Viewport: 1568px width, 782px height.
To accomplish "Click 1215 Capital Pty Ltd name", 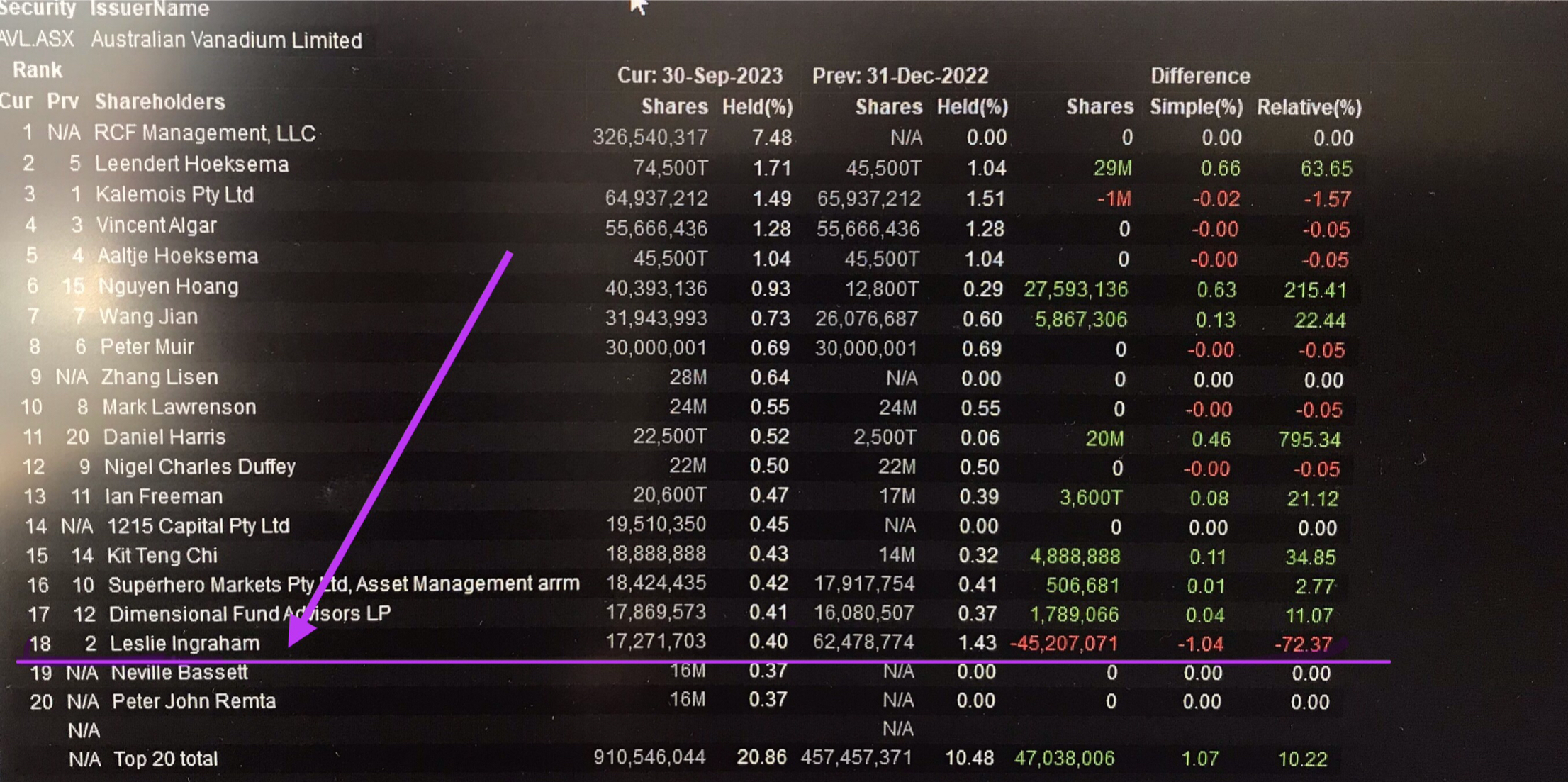I will tap(198, 526).
